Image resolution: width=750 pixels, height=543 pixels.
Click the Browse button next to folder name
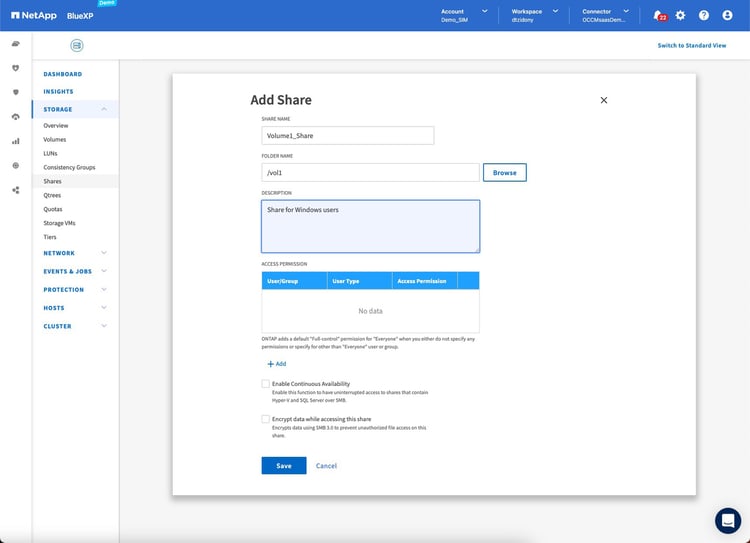pos(504,173)
